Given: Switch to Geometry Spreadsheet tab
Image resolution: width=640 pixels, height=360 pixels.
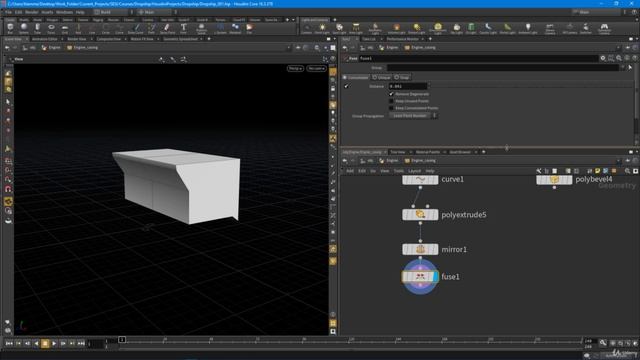Looking at the screenshot, I should pyautogui.click(x=180, y=39).
